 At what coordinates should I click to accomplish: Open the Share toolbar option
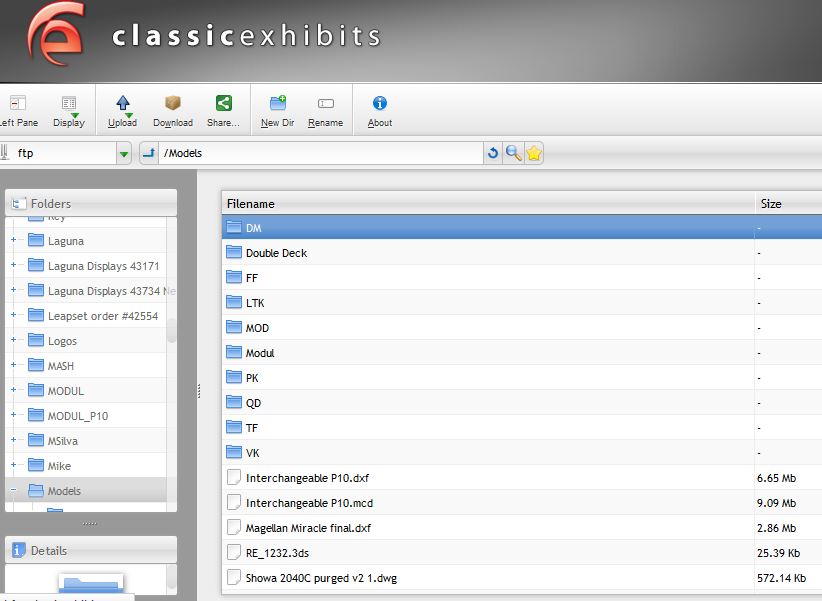[223, 104]
